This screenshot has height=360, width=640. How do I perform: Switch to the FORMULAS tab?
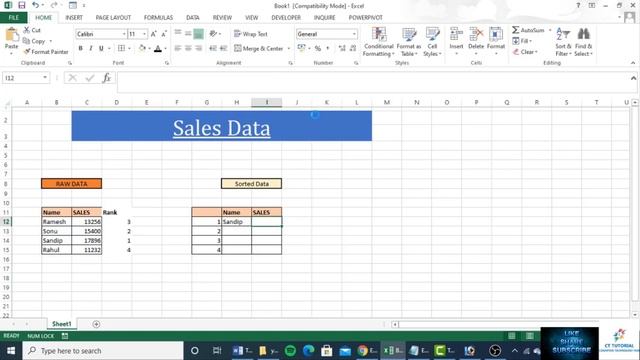click(x=158, y=18)
